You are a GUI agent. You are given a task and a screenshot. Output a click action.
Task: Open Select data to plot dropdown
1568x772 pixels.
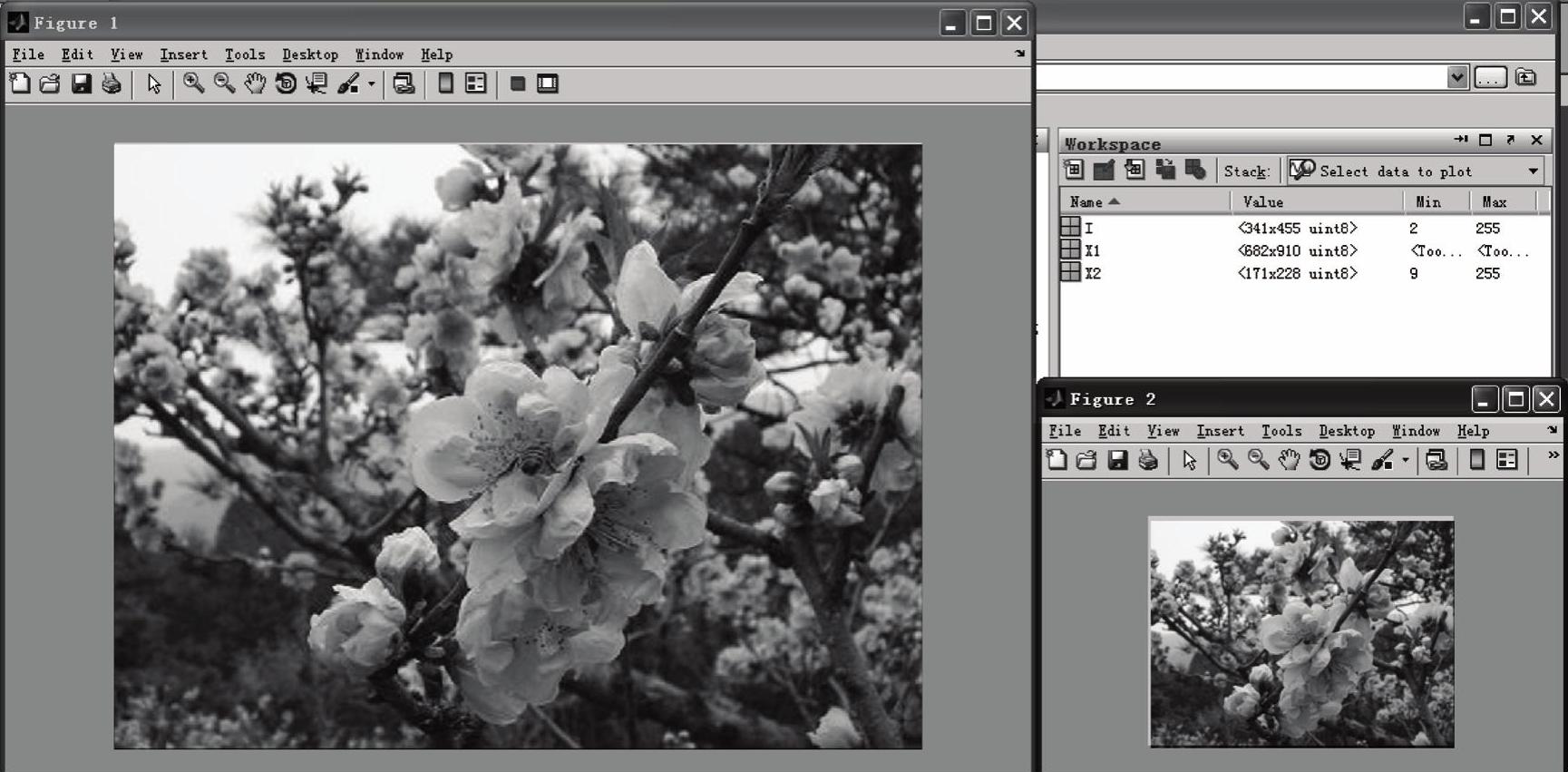(x=1416, y=171)
